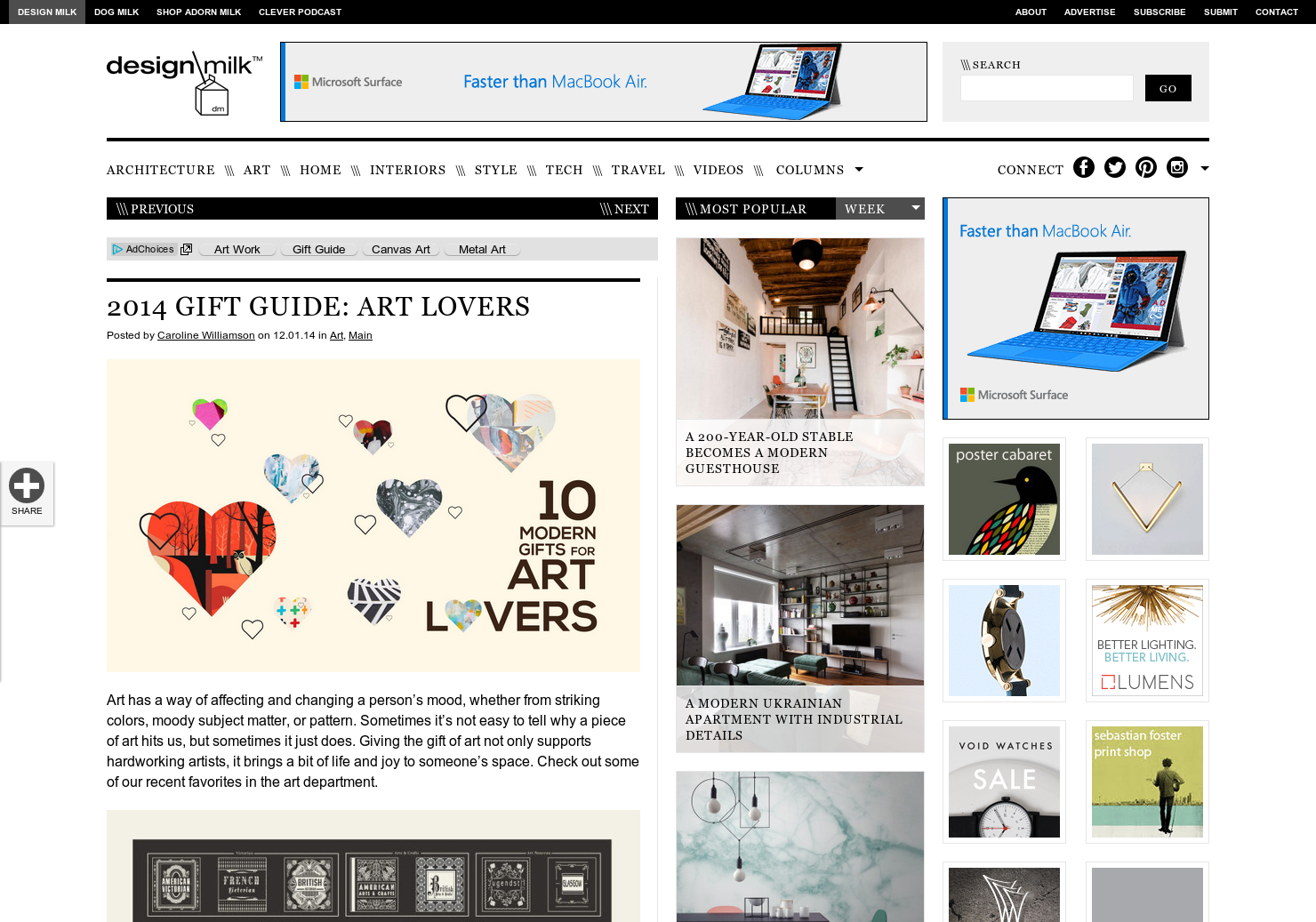Open Design Milk's Facebook page icon
This screenshot has height=922, width=1316.
pos(1083,167)
